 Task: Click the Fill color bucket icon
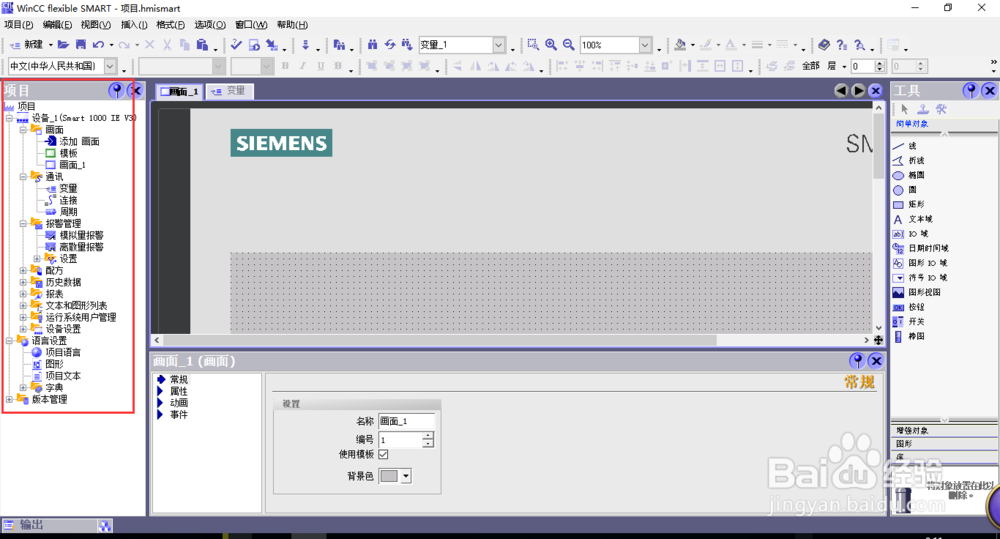680,45
